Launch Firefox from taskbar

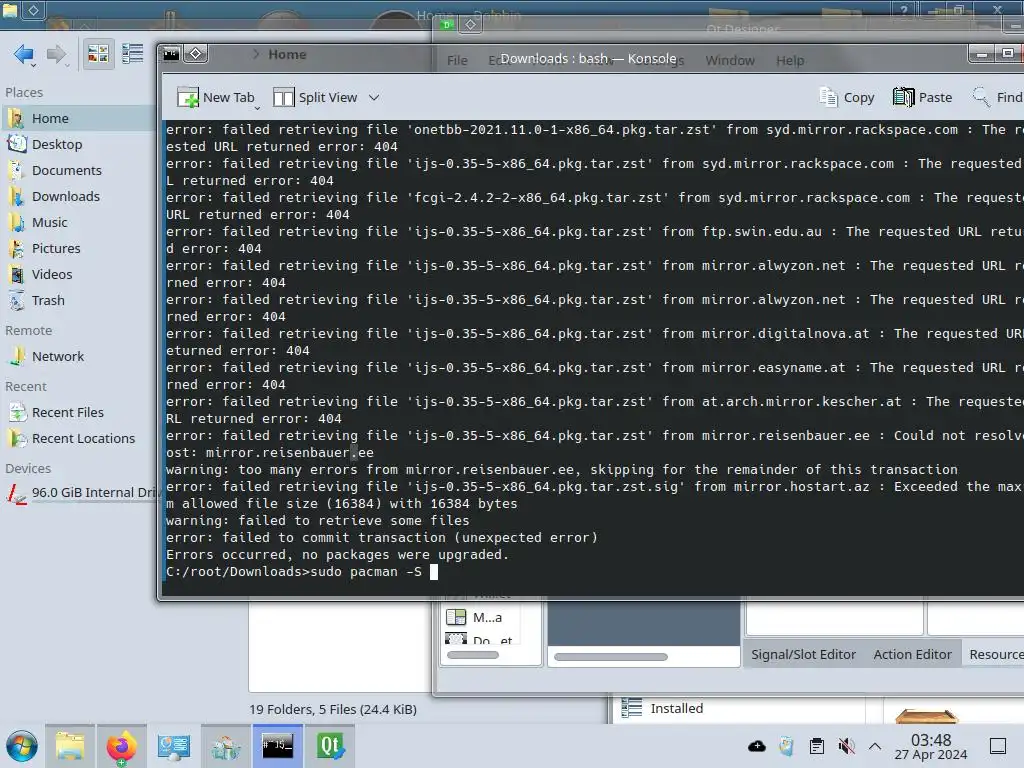(121, 746)
